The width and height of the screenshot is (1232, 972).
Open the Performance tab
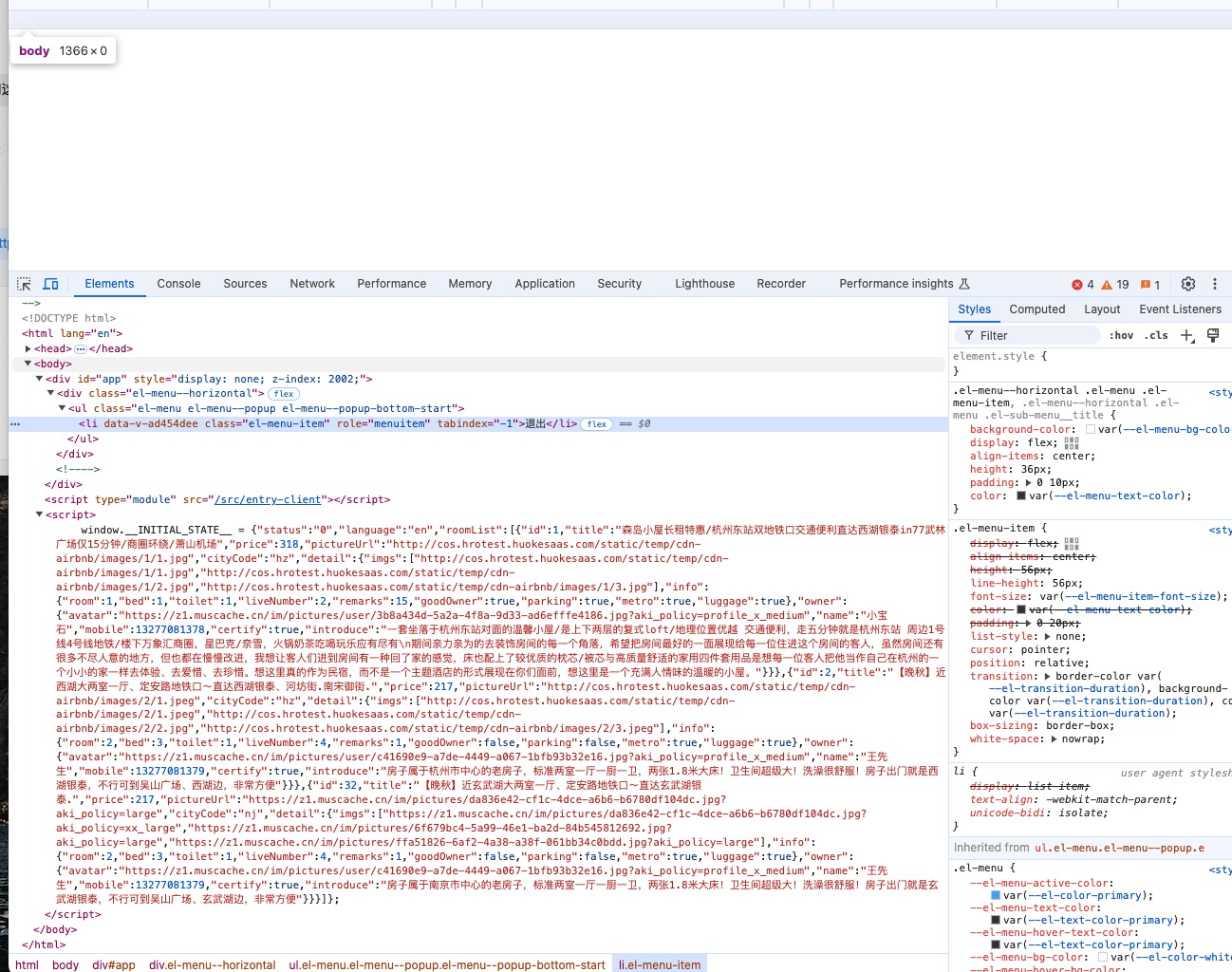[x=392, y=284]
